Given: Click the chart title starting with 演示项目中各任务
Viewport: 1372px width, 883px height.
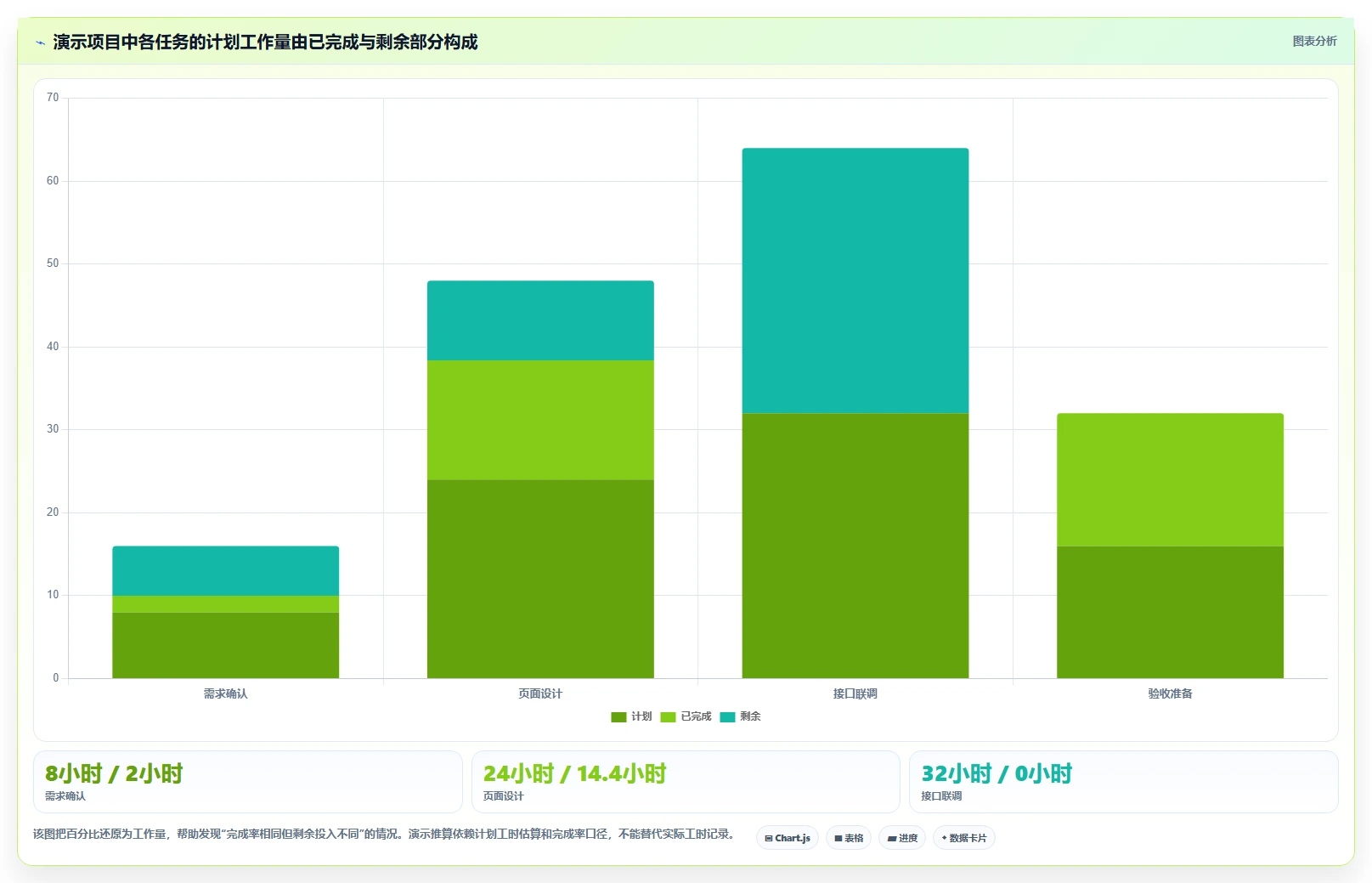Looking at the screenshot, I should (265, 42).
